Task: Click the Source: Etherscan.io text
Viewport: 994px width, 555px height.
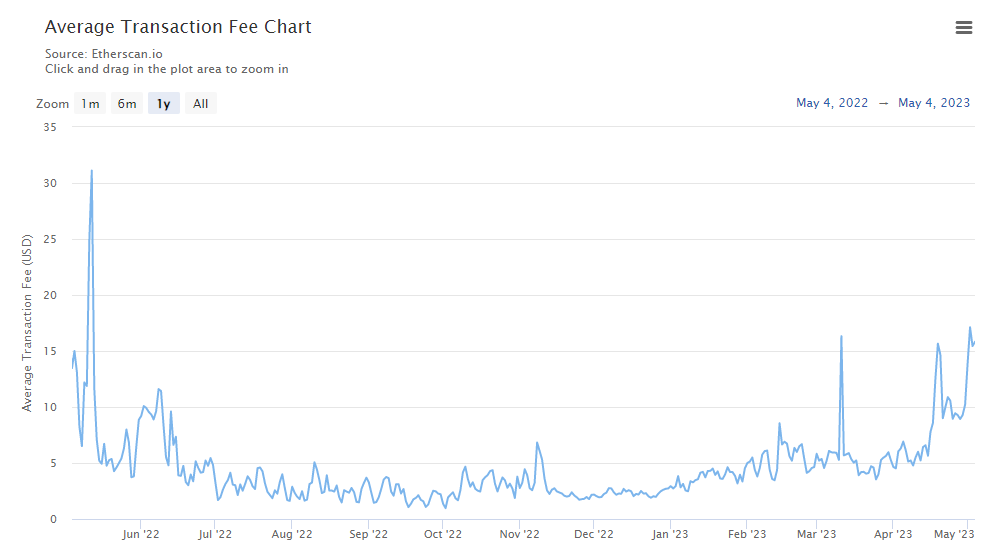Action: pos(104,54)
